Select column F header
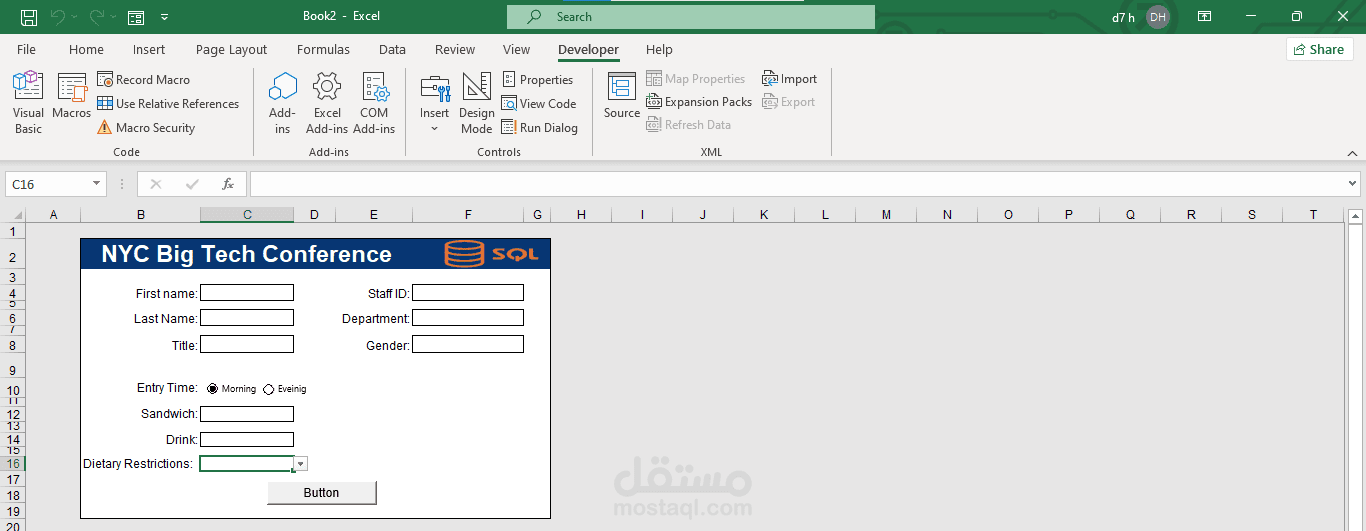Viewport: 1366px width, 531px height. point(468,214)
